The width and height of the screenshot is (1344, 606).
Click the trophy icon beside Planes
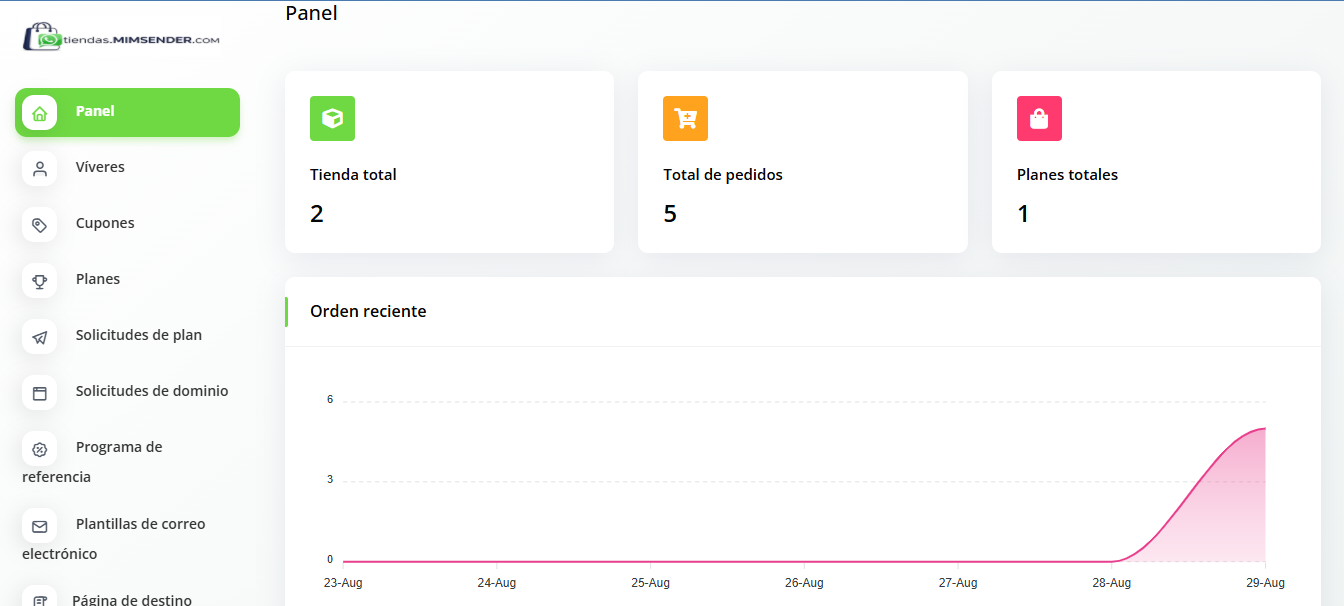coord(40,280)
